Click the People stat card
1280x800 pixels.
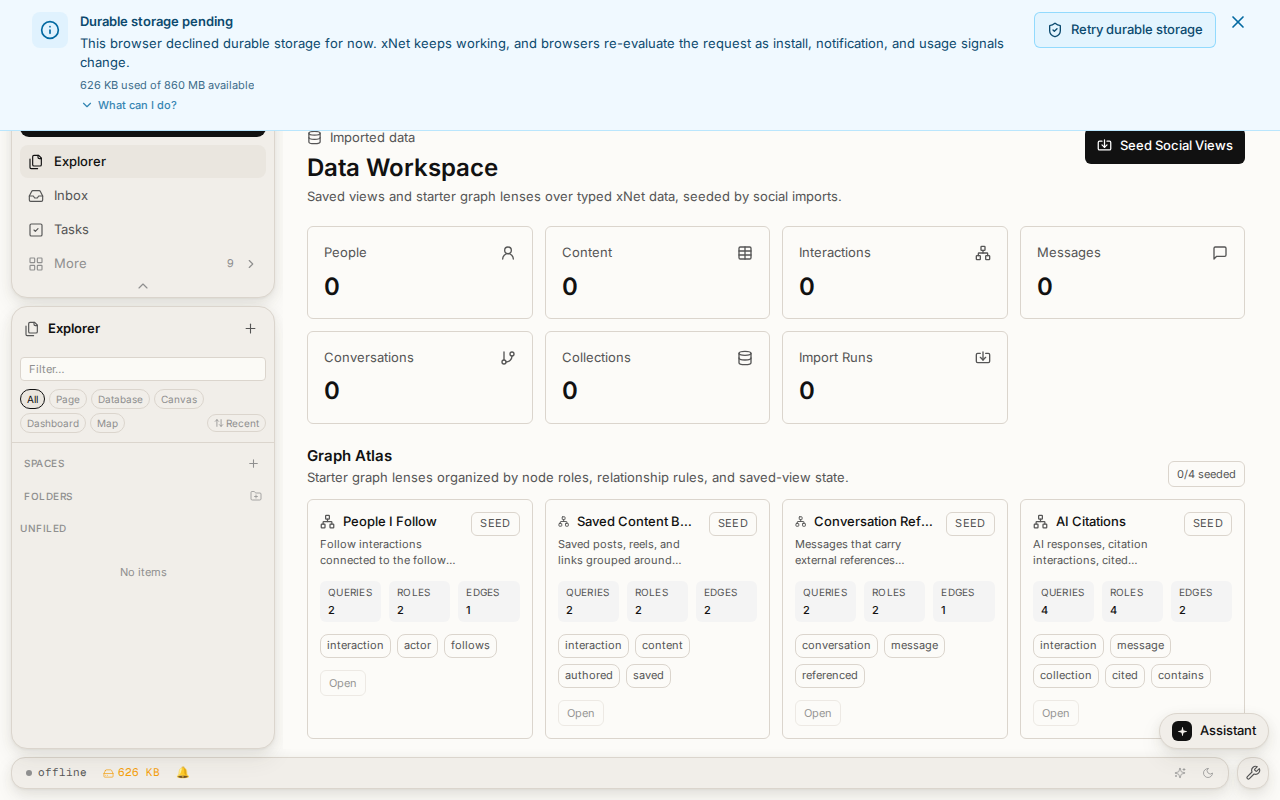tap(420, 272)
